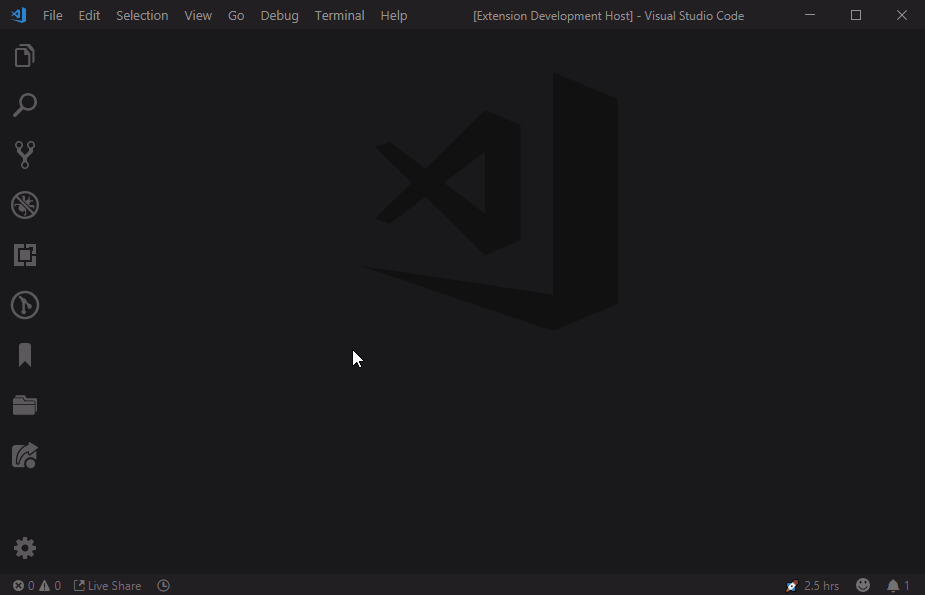Screen dimensions: 925x595
Task: Open the Debug view bug icon
Action: click(25, 205)
